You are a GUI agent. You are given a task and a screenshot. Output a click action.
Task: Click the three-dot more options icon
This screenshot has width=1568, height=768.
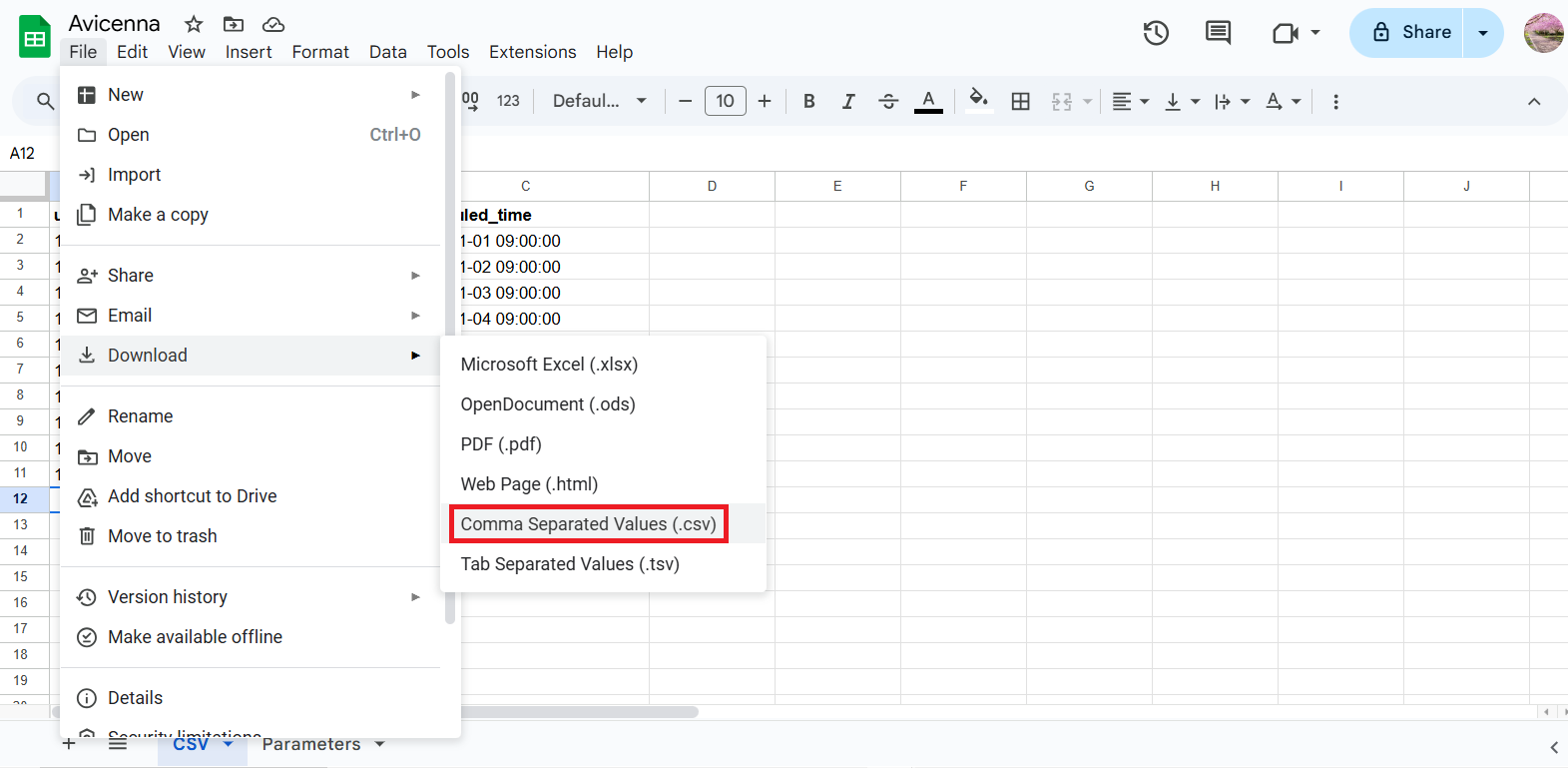1335,101
